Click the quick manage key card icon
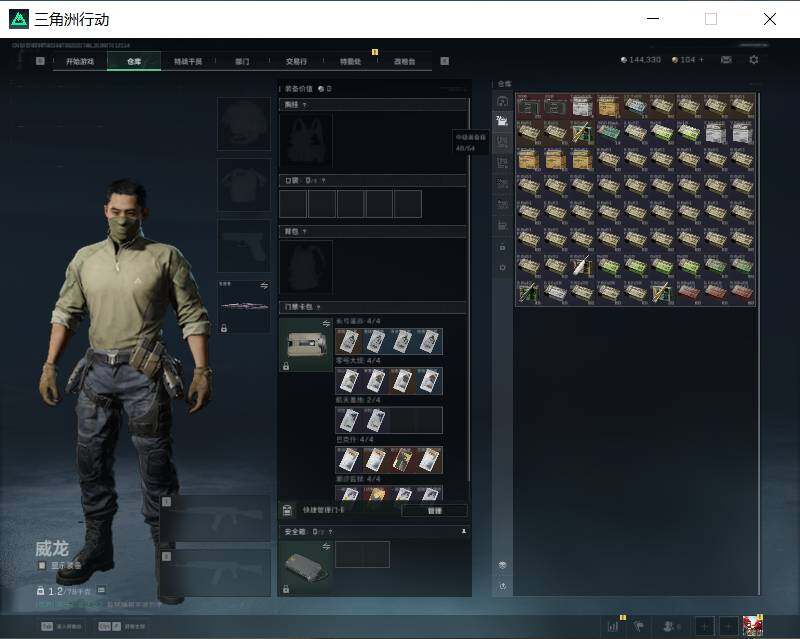The image size is (800, 639). [x=287, y=510]
